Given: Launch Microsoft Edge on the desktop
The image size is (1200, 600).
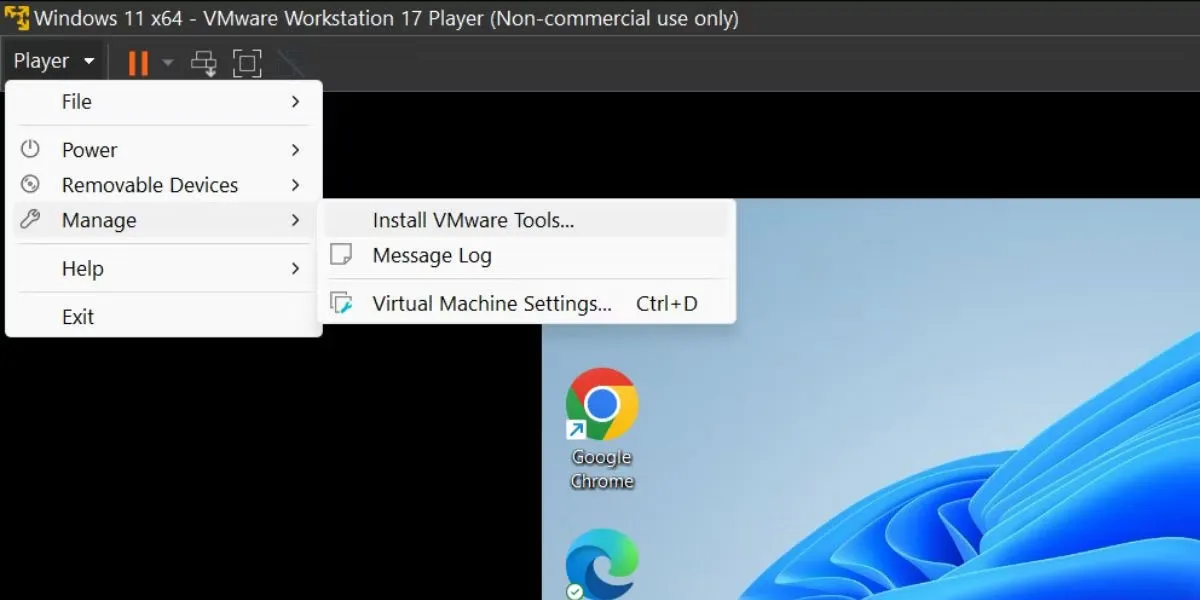Looking at the screenshot, I should click(x=601, y=565).
